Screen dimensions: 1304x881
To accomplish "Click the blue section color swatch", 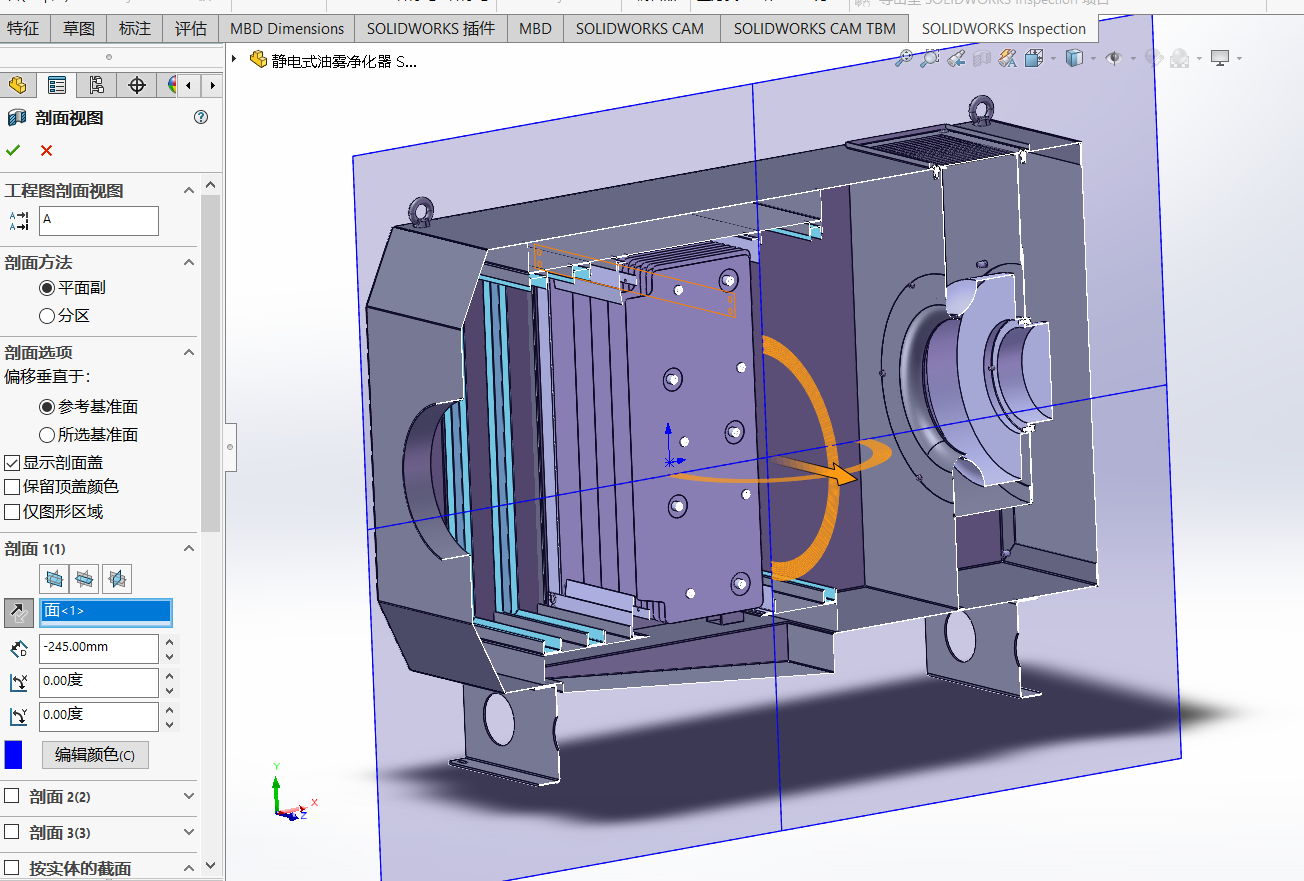I will [x=13, y=754].
